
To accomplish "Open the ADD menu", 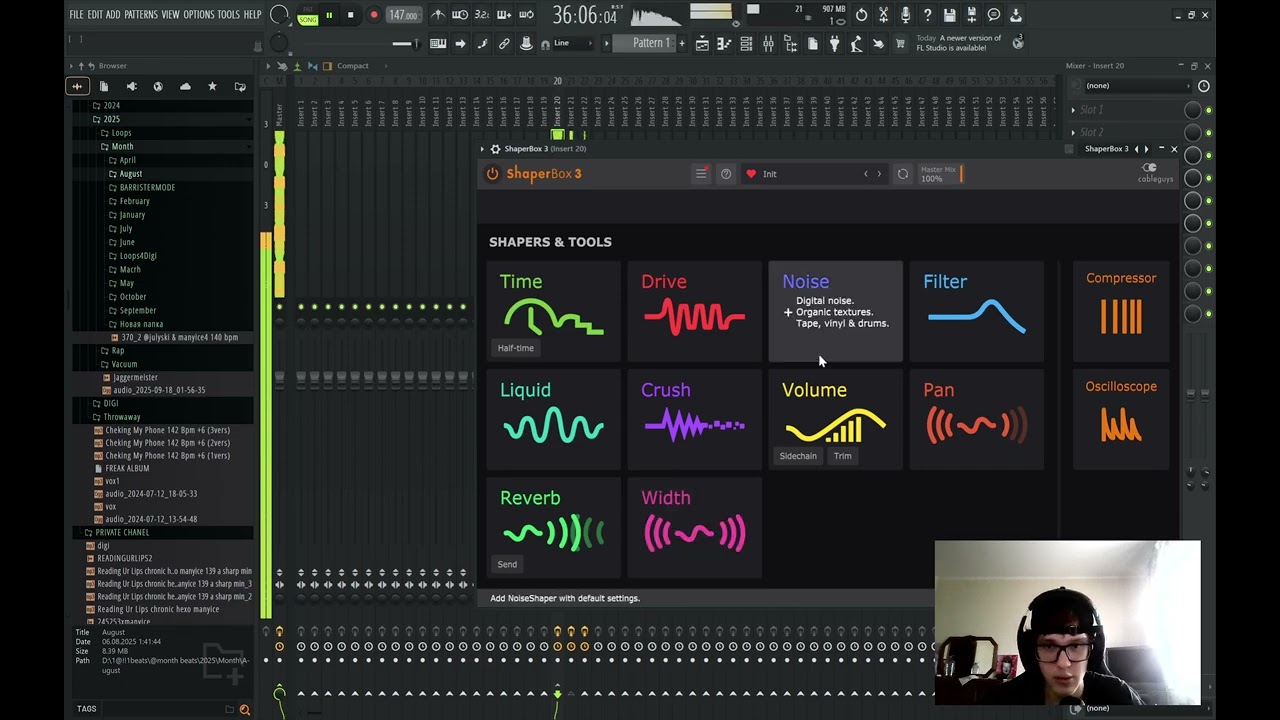I will 113,15.
